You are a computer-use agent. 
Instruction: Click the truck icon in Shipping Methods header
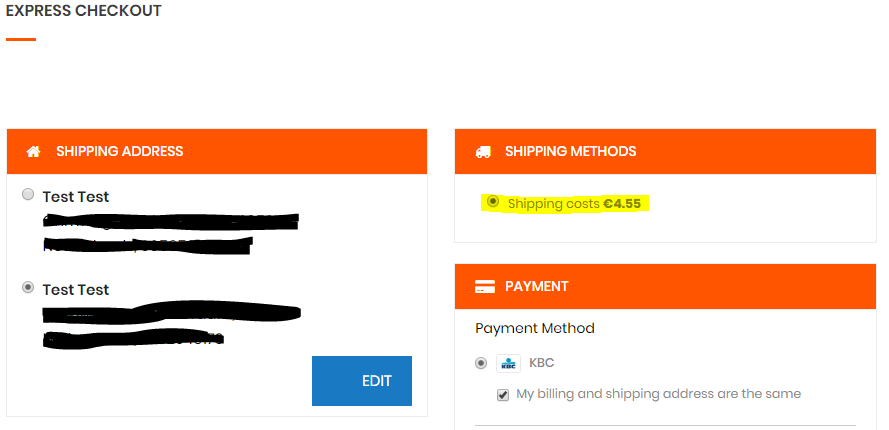click(483, 152)
